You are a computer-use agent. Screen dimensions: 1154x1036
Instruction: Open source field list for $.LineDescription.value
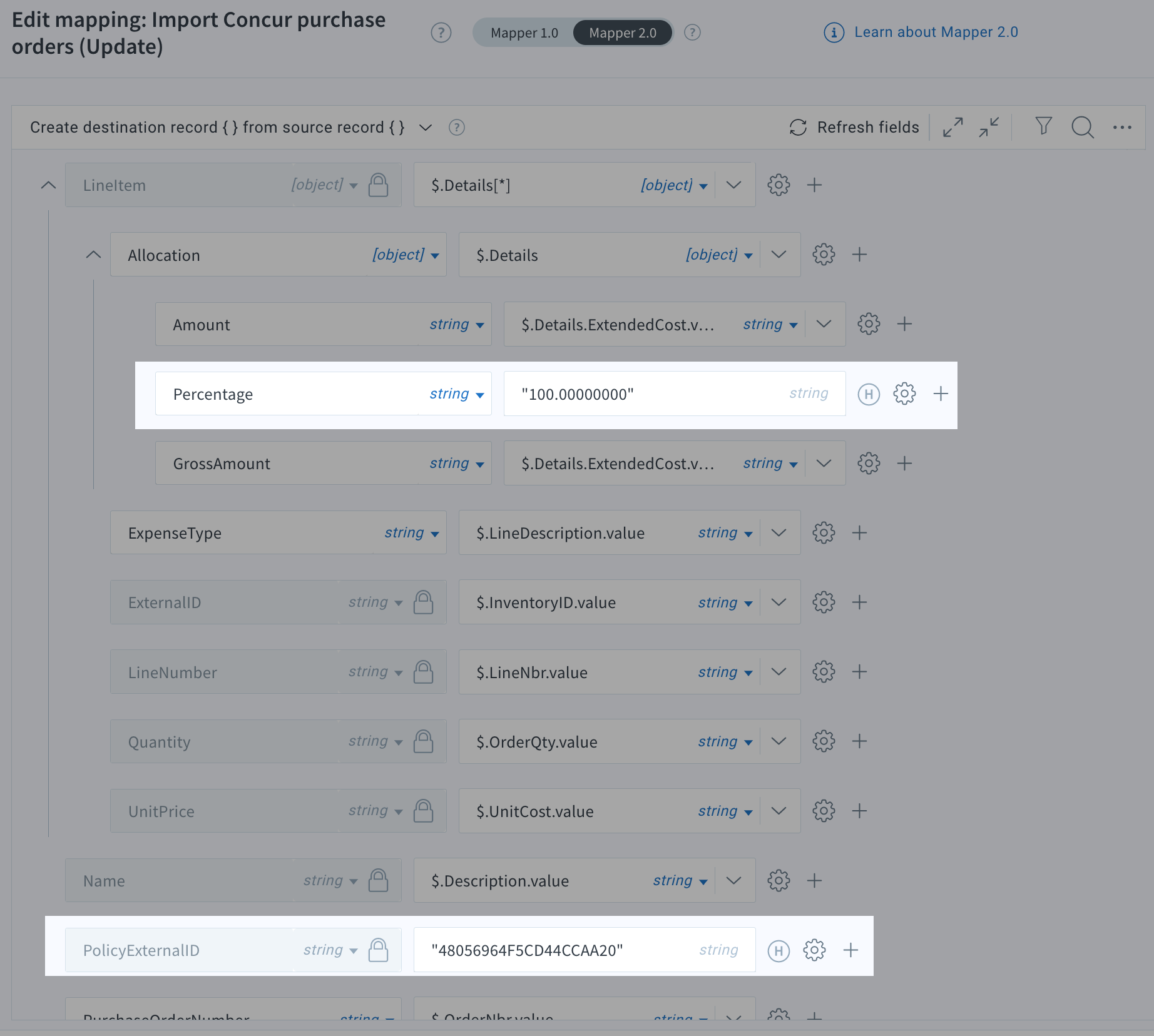779,533
